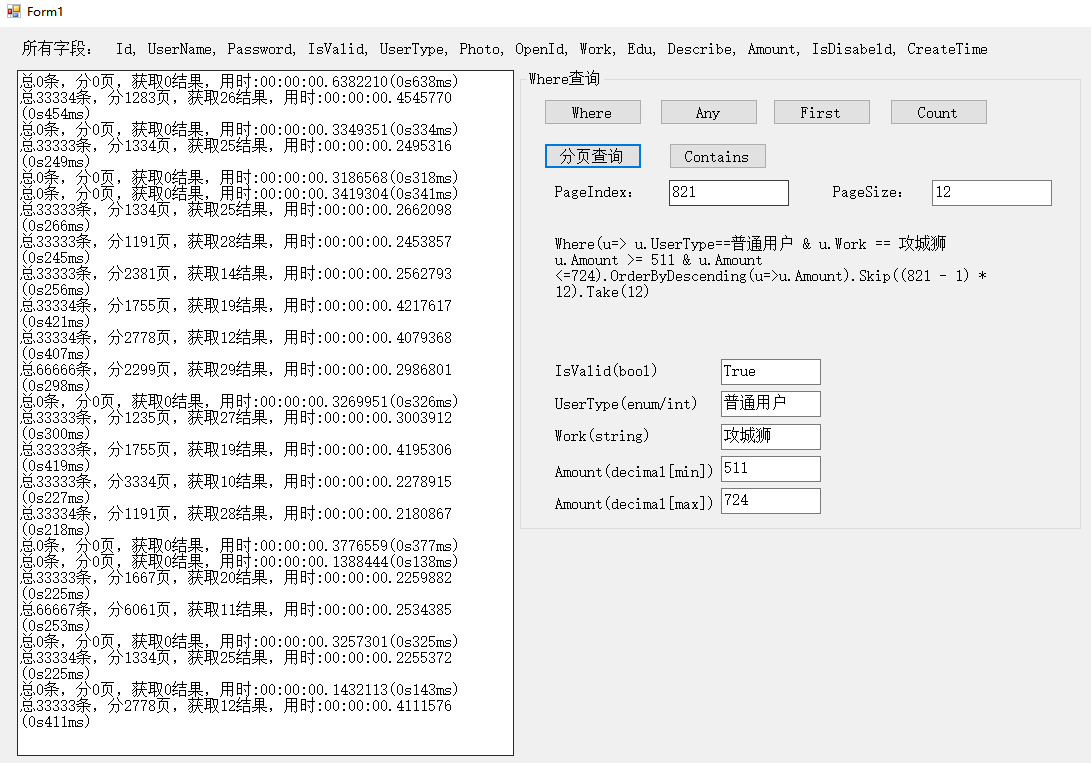Click log line 分1235页 获取27结果
This screenshot has width=1091, height=763.
[x=236, y=426]
